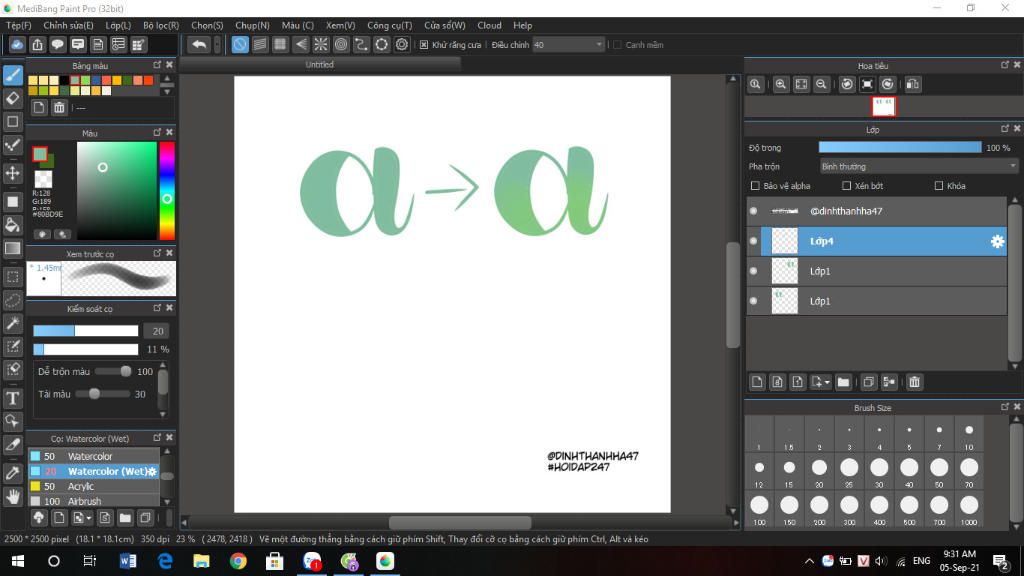Select the Lasso selection tool
This screenshot has height=576, width=1024.
13,300
